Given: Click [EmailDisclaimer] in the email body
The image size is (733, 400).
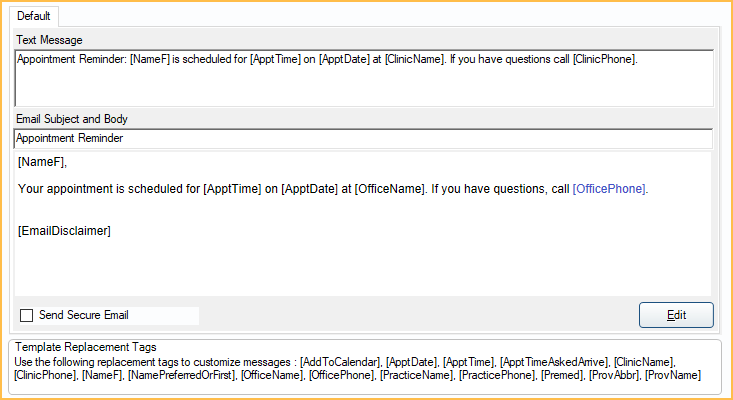Looking at the screenshot, I should click(64, 231).
